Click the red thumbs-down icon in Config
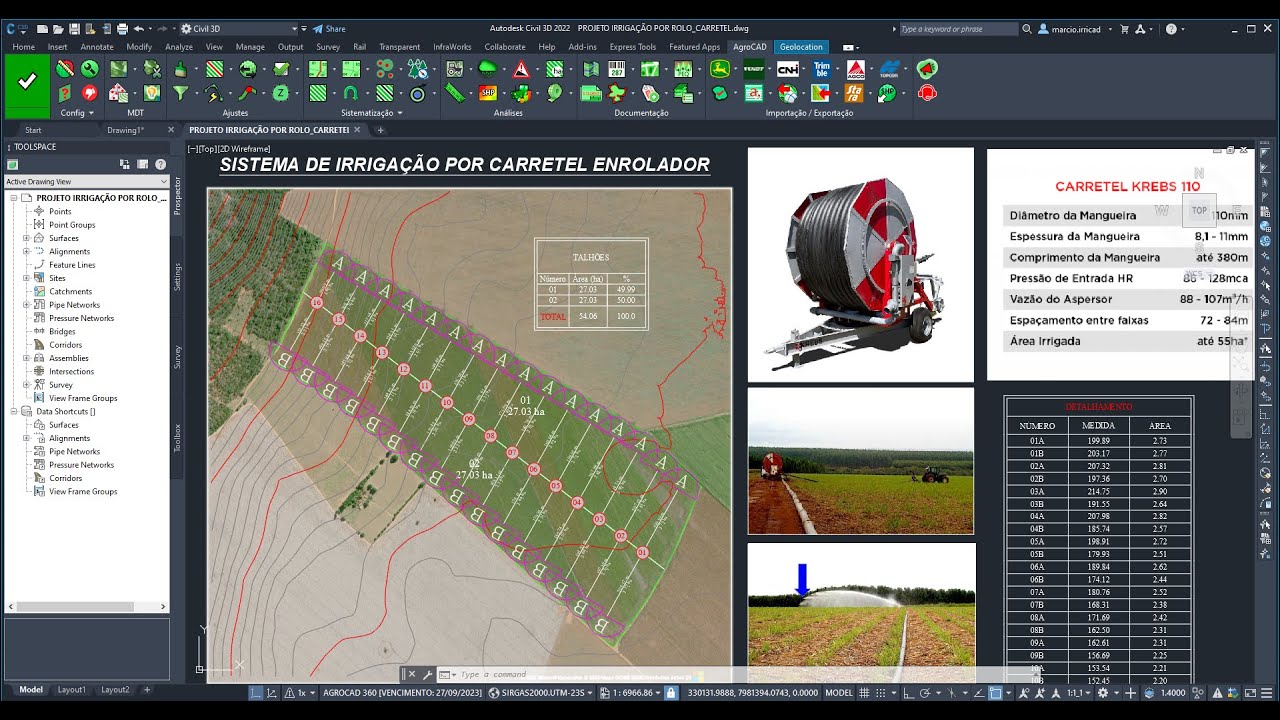The image size is (1280, 720). click(x=90, y=93)
